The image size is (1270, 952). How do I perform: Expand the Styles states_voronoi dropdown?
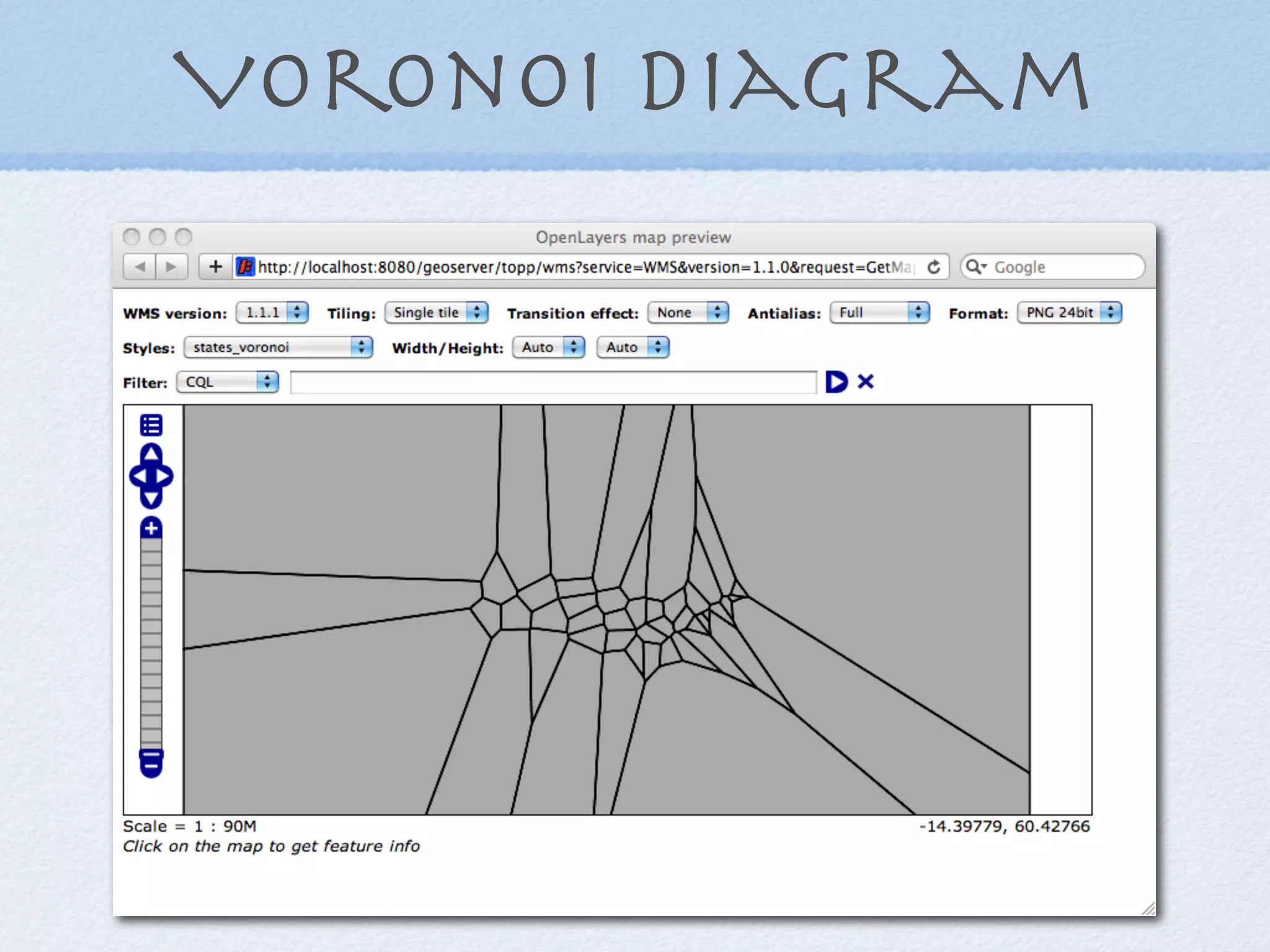[x=278, y=347]
